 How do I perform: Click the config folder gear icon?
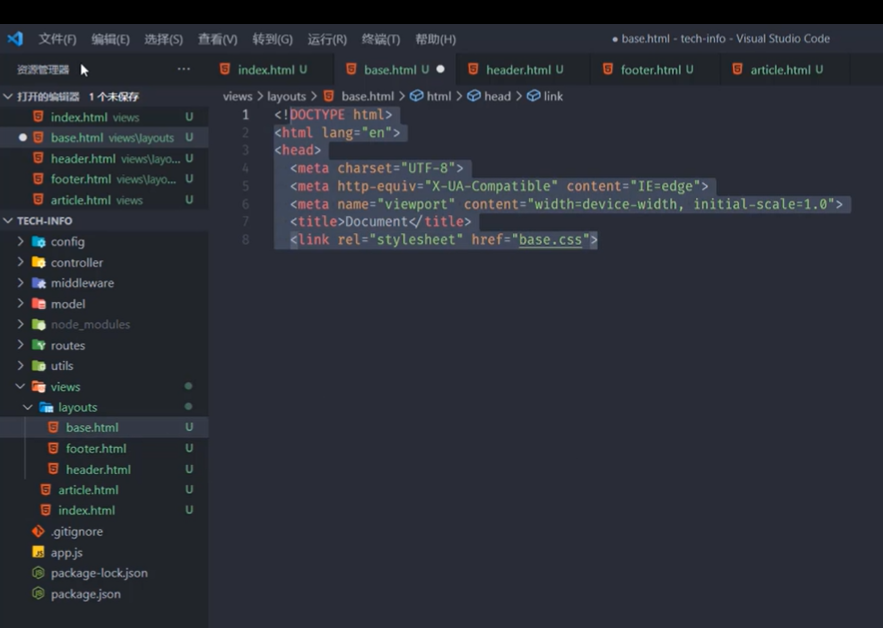39,242
